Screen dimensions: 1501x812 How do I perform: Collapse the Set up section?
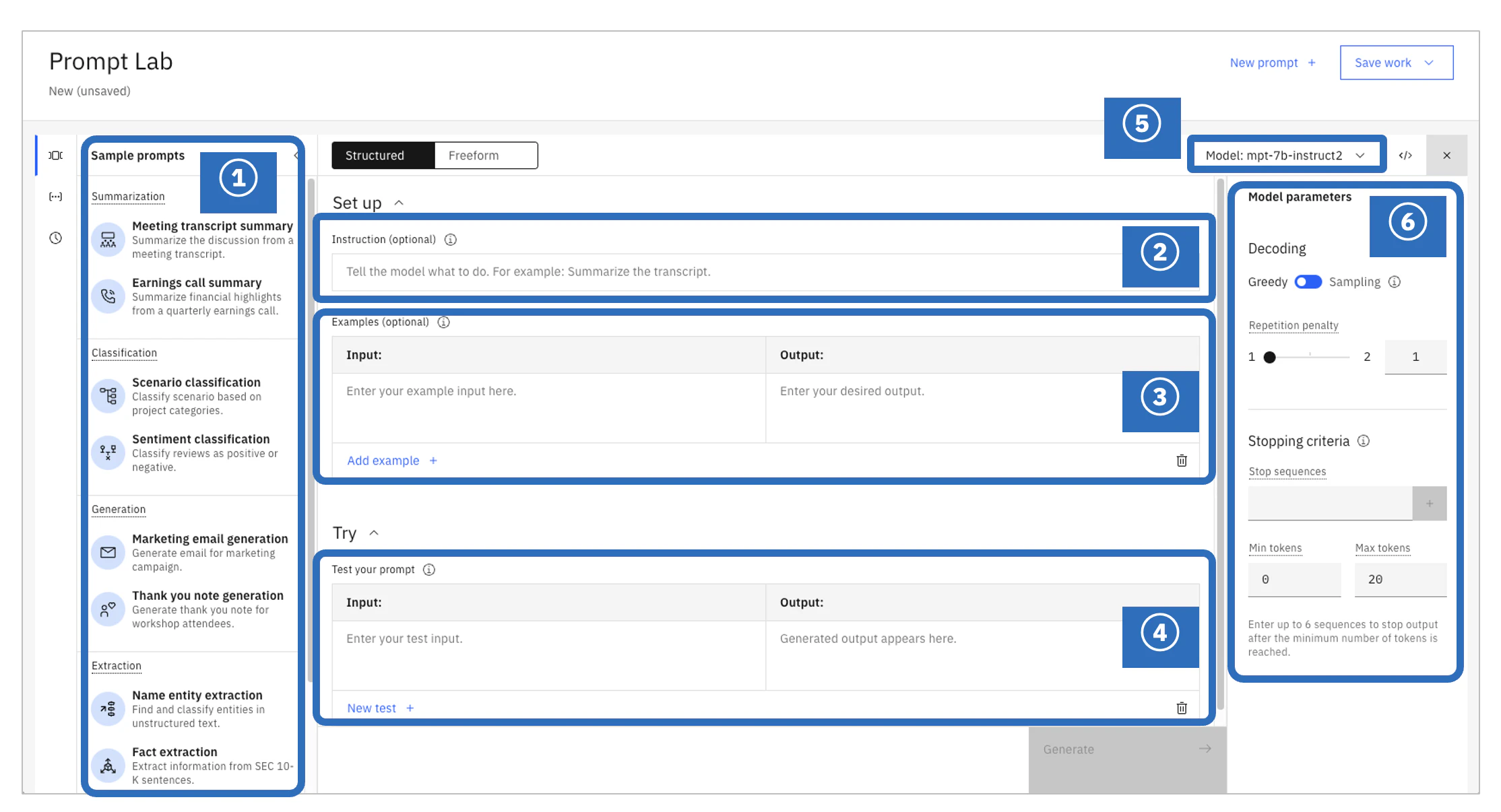pyautogui.click(x=399, y=203)
